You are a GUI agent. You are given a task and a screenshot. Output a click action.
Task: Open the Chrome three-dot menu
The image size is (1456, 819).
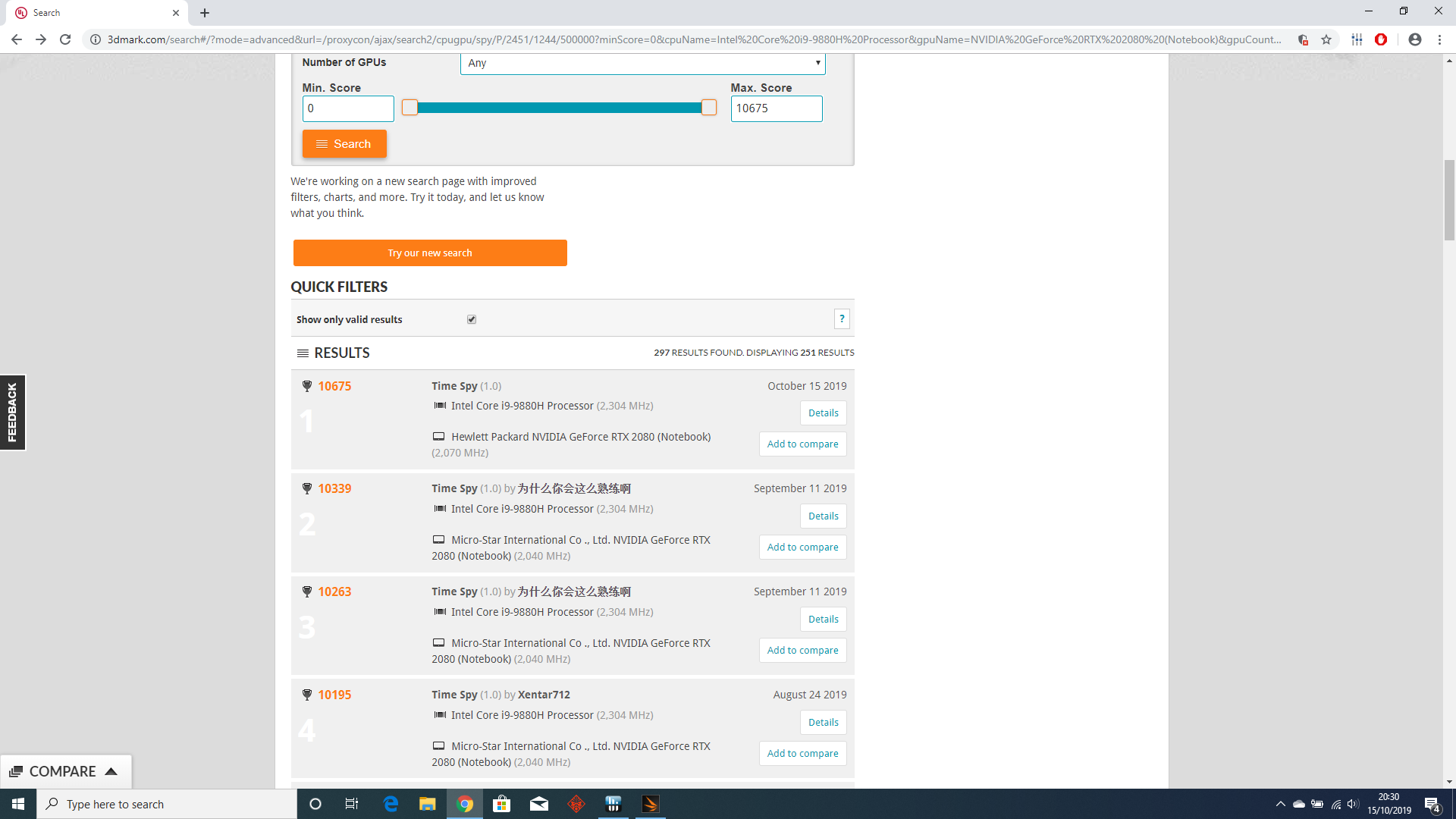[1439, 39]
